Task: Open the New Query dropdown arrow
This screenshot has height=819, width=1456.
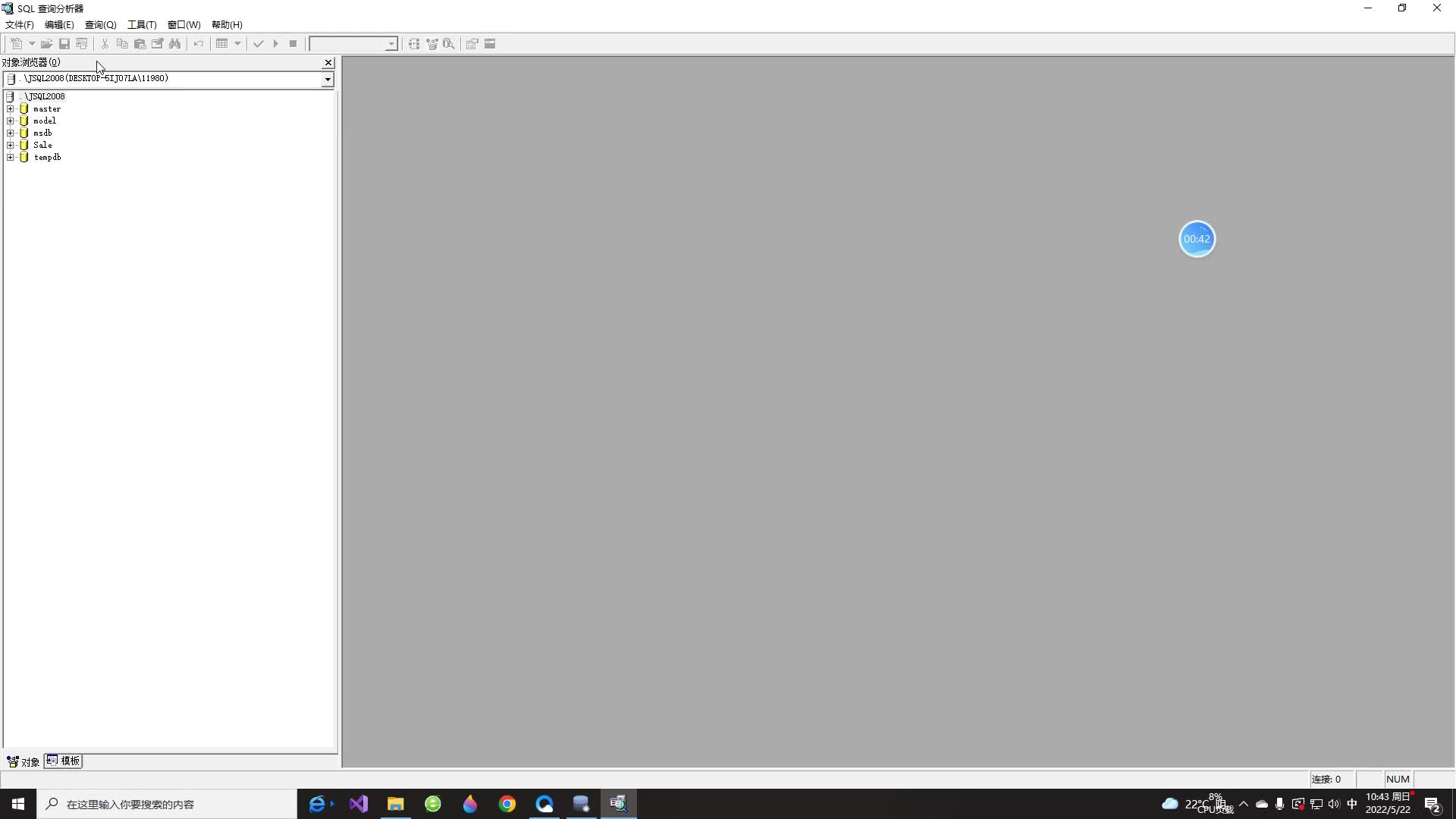Action: click(32, 44)
